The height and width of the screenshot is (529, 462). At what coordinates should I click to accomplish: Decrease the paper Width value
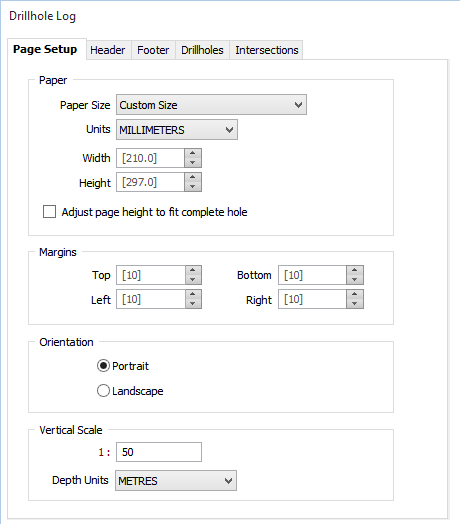pyautogui.click(x=193, y=163)
